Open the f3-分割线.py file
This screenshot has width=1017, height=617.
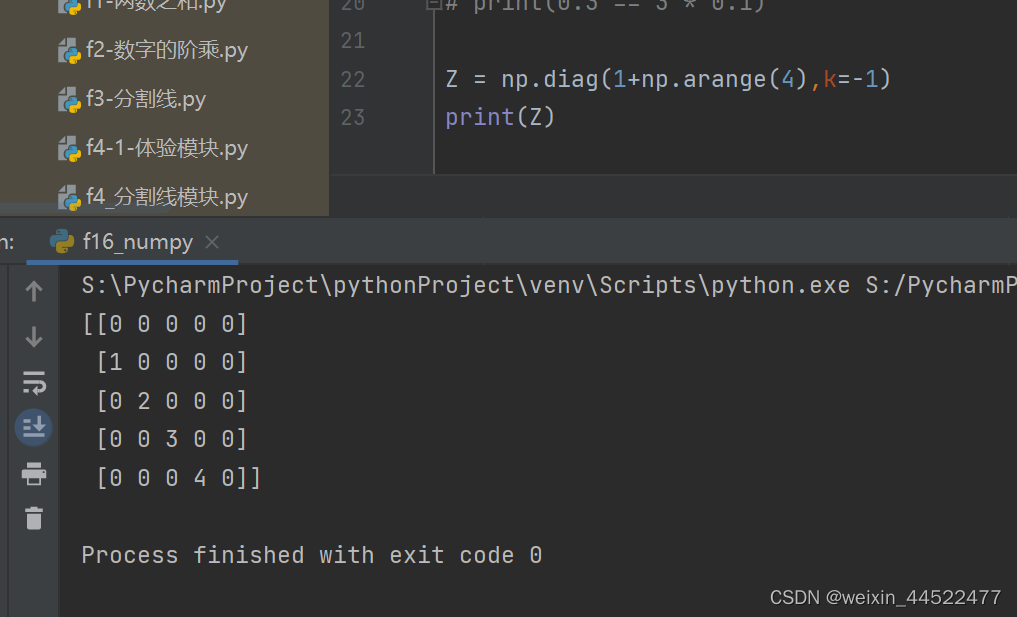(x=146, y=99)
